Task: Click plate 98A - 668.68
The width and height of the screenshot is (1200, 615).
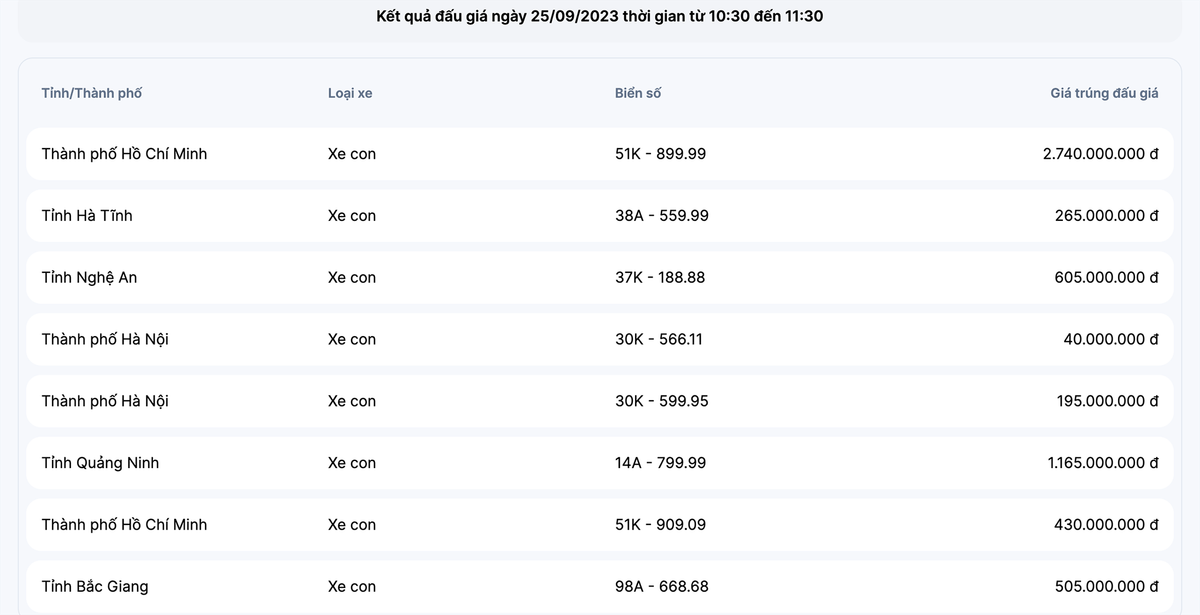Action: [661, 586]
